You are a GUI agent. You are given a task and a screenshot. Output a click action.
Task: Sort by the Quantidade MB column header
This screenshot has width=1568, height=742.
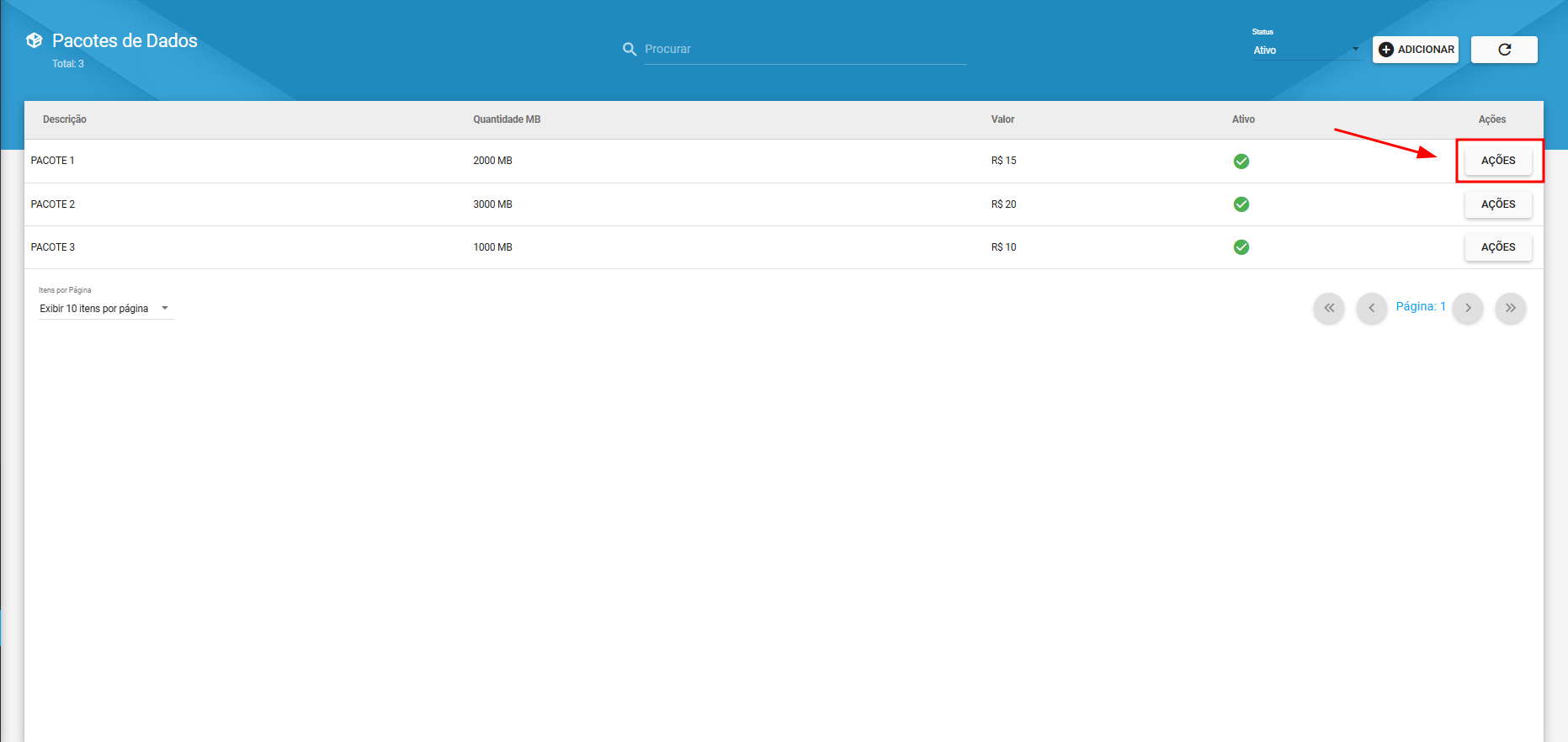507,119
